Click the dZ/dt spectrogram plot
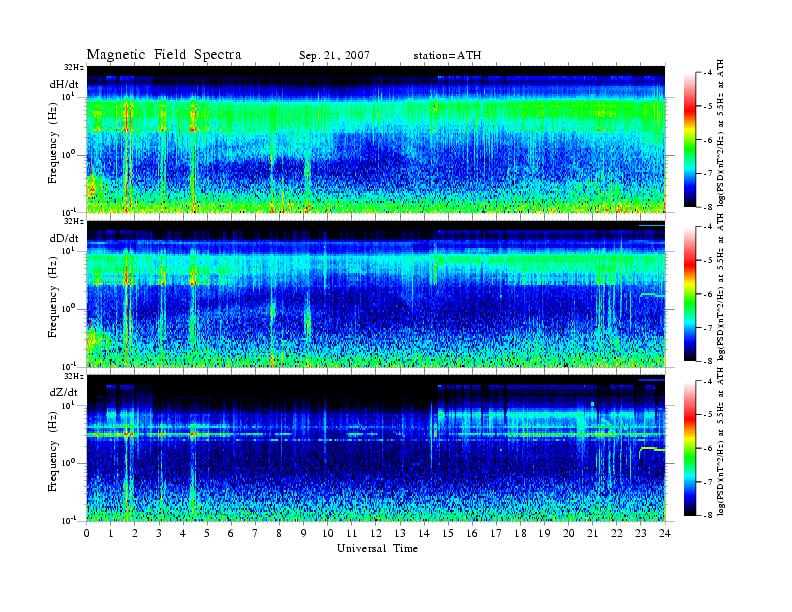 [x=376, y=448]
